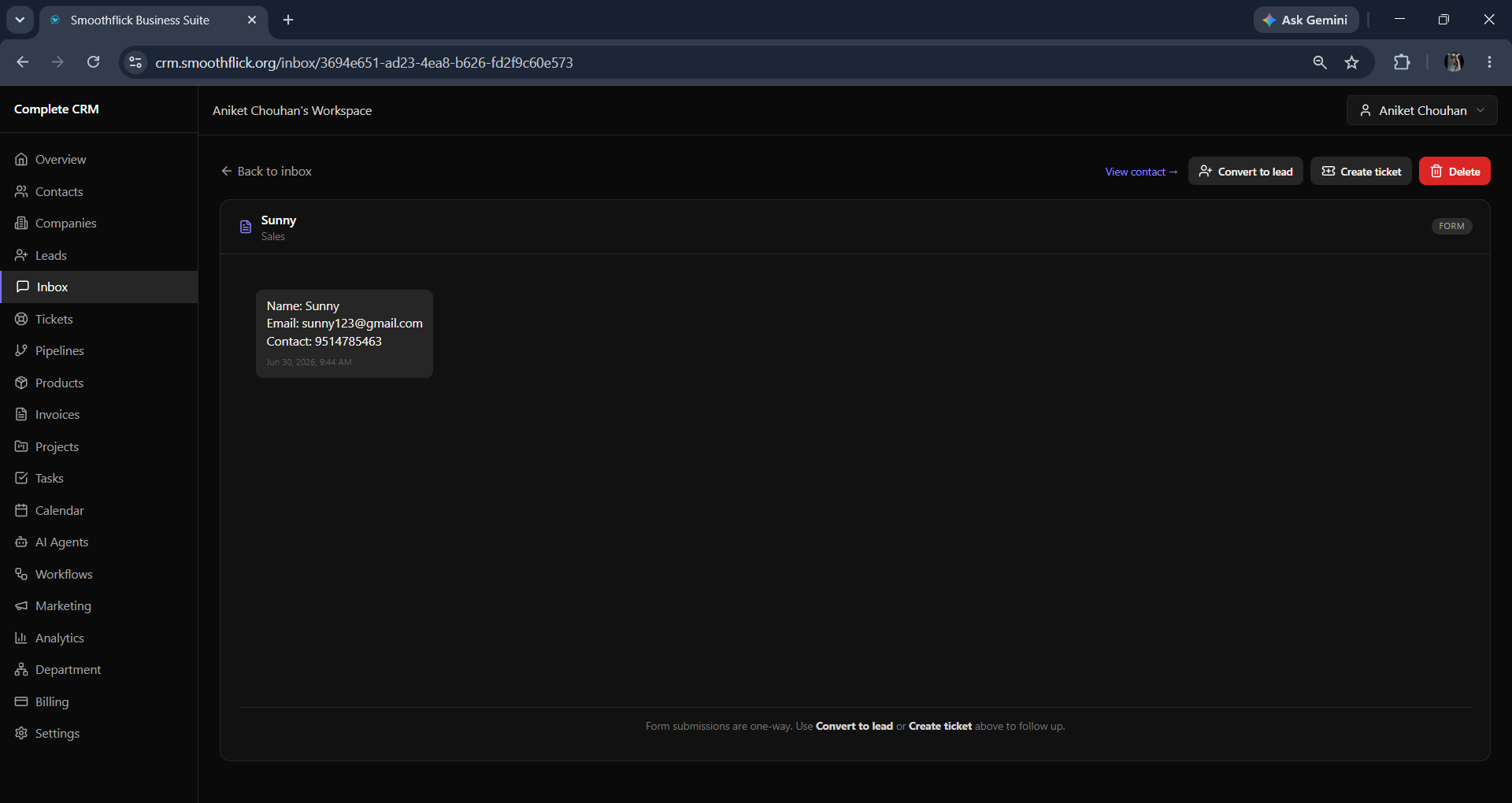Screen dimensions: 1512x803
Task: Click the Name: Sunny line
Action: coord(303,306)
